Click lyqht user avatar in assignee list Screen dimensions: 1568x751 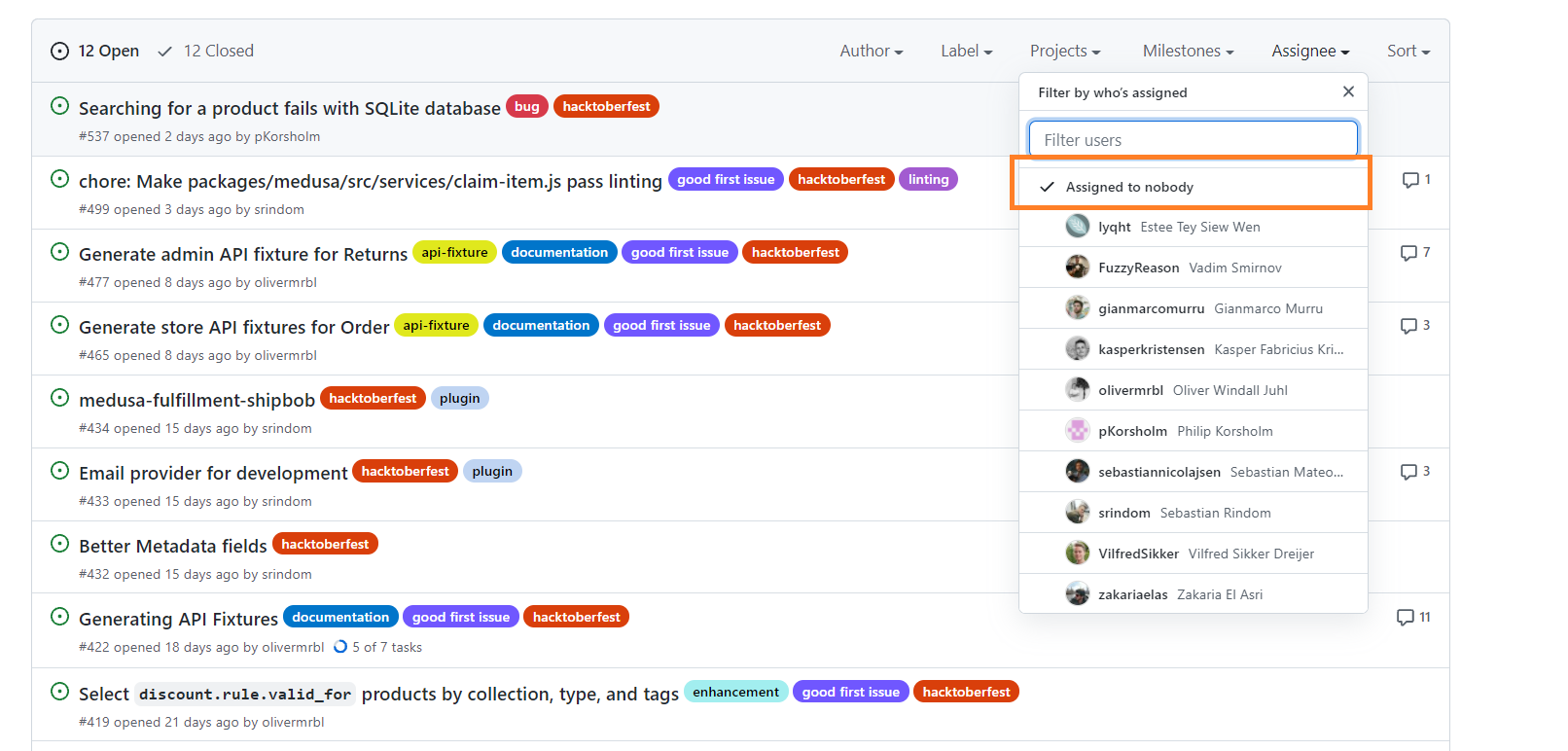coord(1077,227)
